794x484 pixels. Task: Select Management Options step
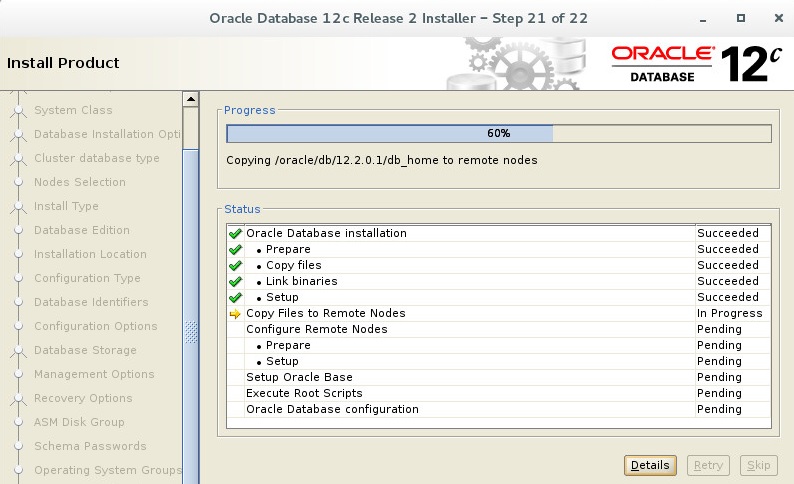94,374
